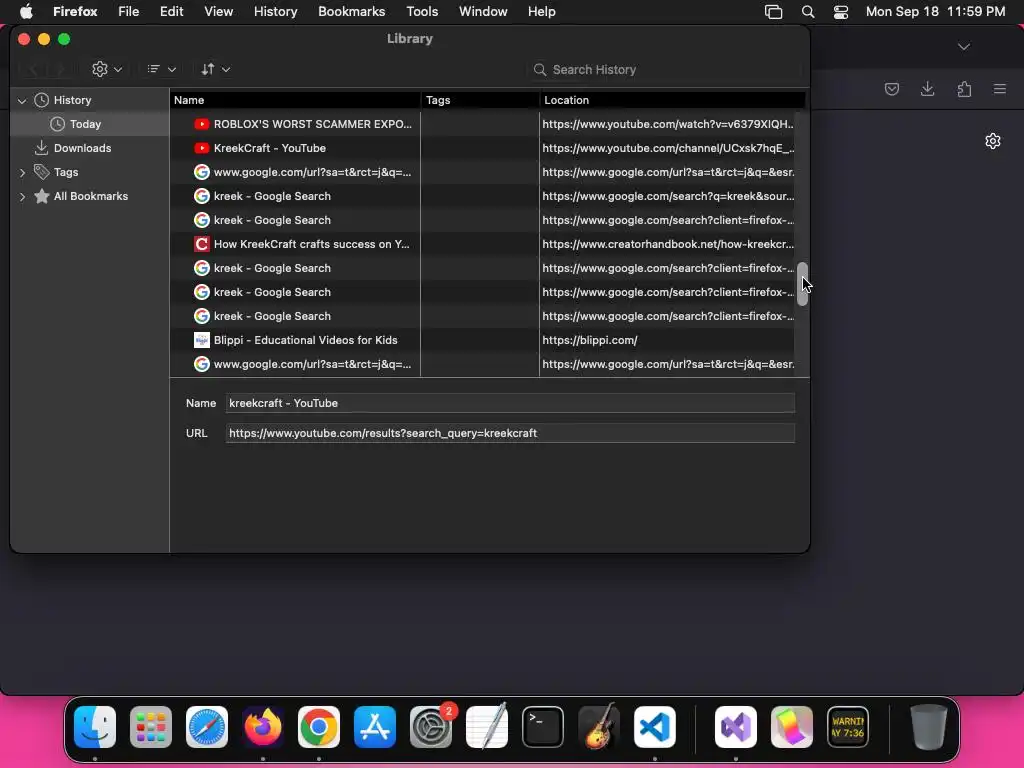The width and height of the screenshot is (1024, 768).
Task: Open Launchpad from the Dock
Action: (x=151, y=727)
